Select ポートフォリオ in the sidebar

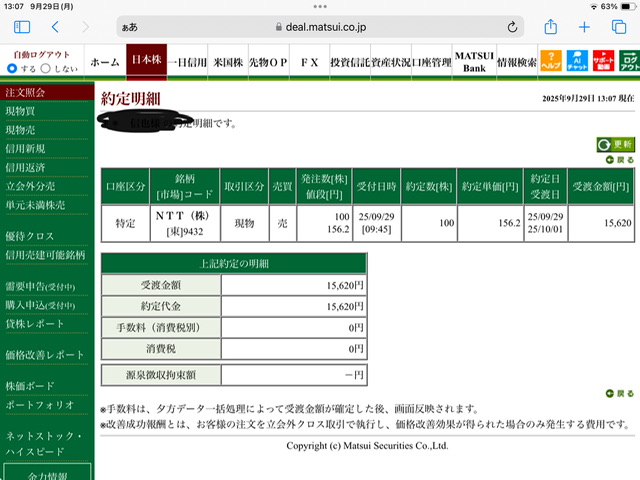(40, 405)
